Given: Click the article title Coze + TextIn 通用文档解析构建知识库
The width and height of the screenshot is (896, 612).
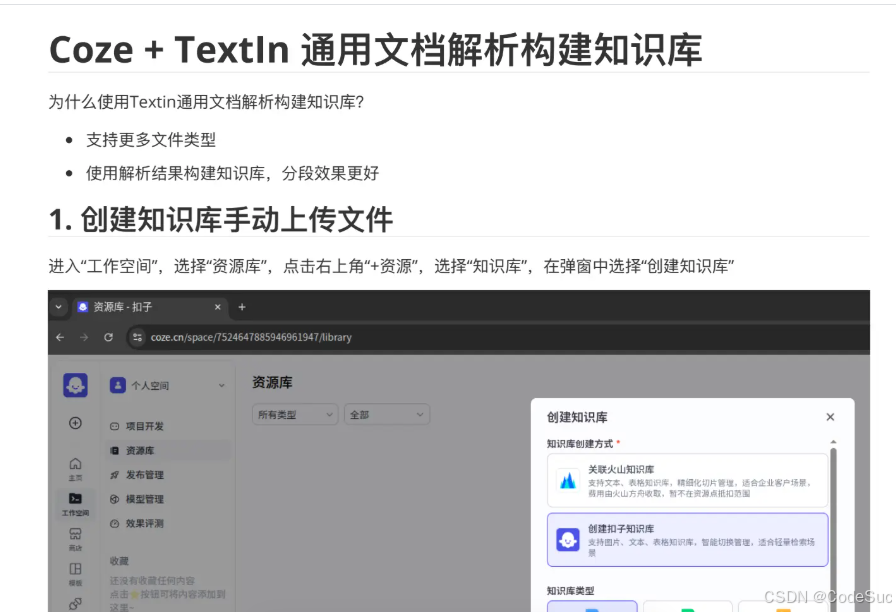Looking at the screenshot, I should [375, 50].
